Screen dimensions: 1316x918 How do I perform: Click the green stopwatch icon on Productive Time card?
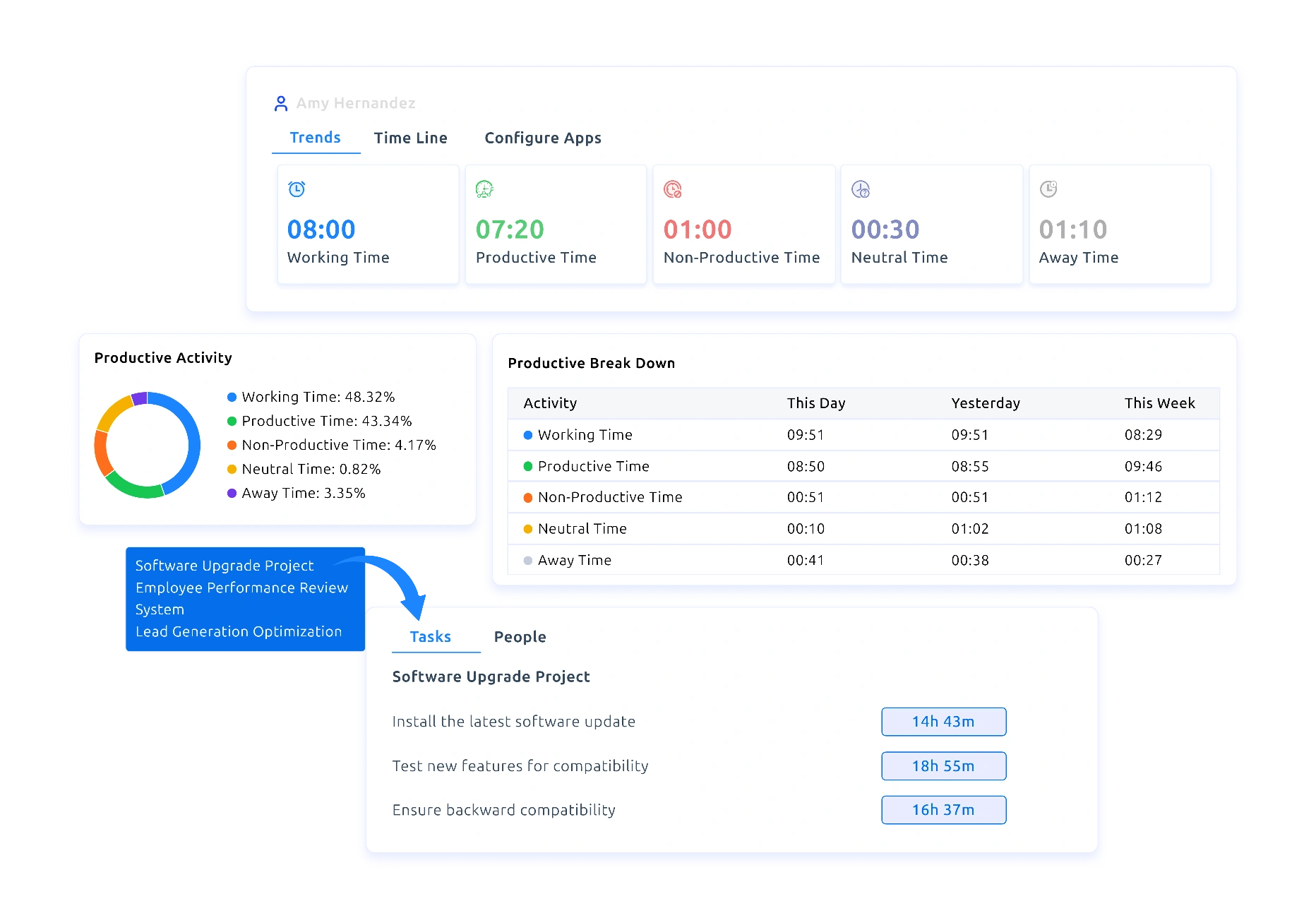click(x=485, y=189)
